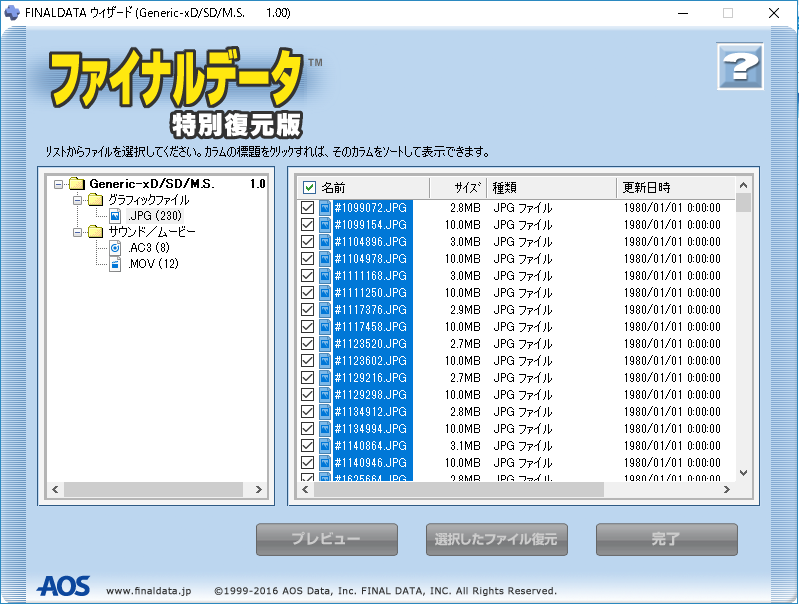Viewport: 799px width, 604px height.
Task: Uncheck the checkbox for #1111168.JPG
Action: tap(307, 276)
